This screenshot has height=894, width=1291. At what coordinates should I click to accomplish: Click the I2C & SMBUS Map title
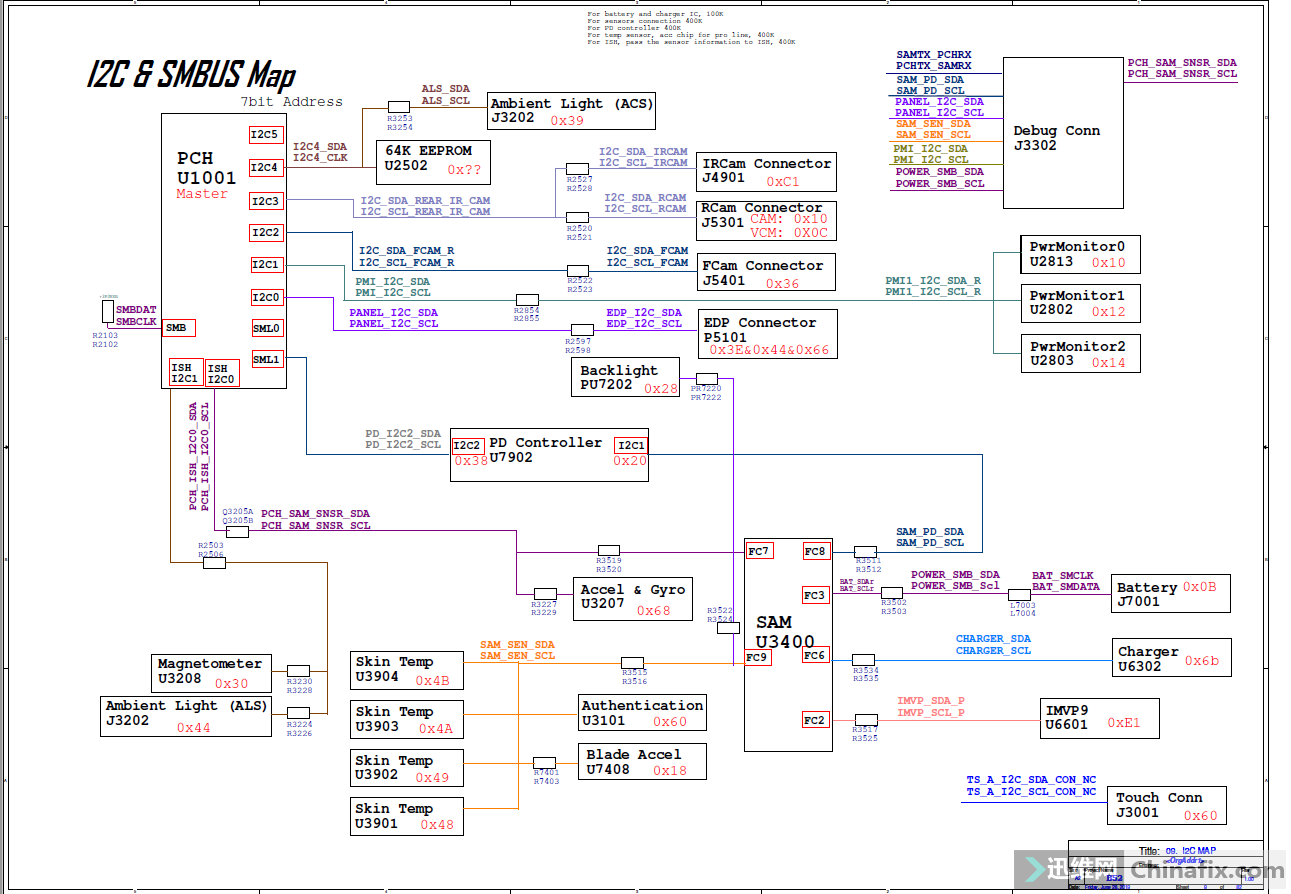pos(191,75)
